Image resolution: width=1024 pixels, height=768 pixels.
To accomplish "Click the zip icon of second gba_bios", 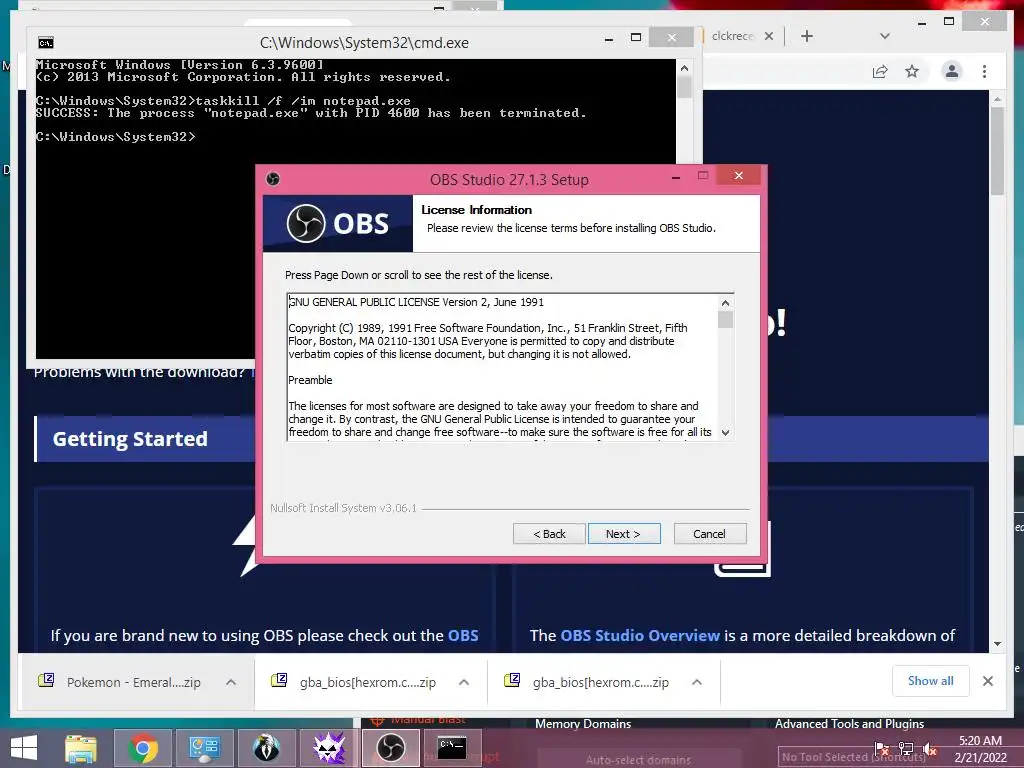I will (512, 680).
